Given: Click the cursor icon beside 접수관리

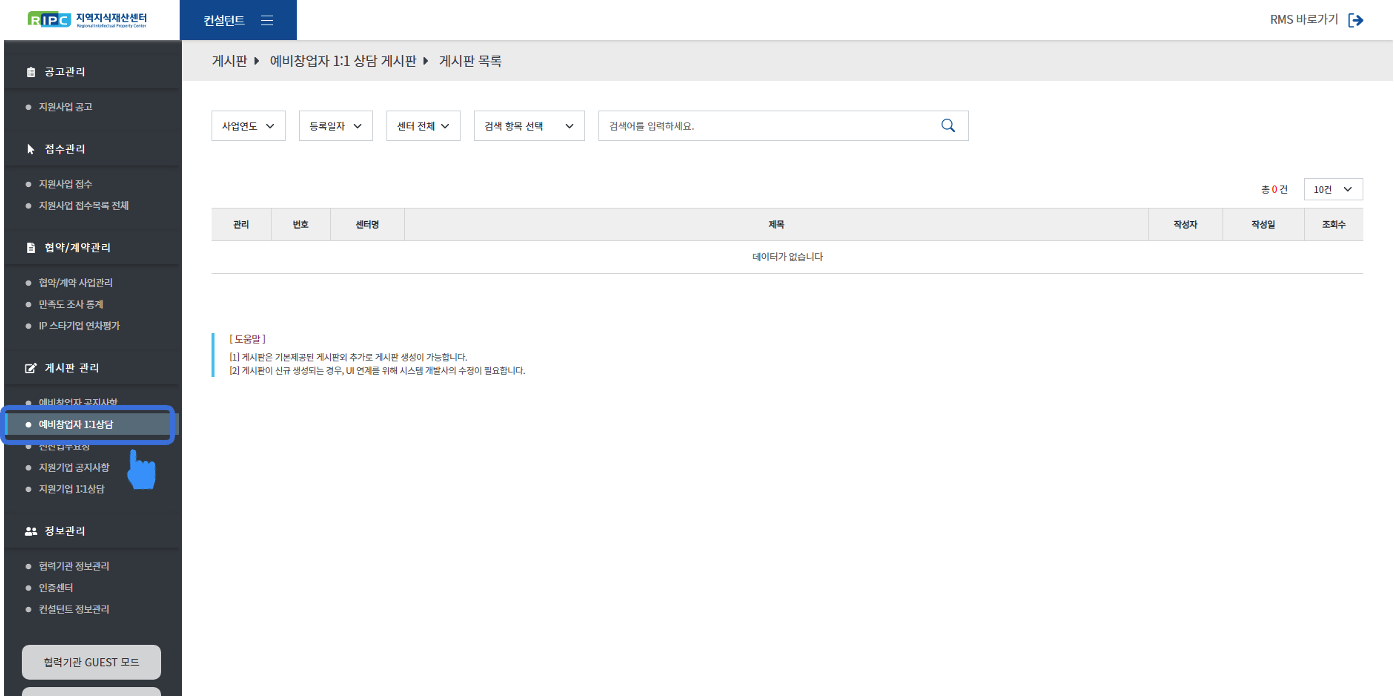Looking at the screenshot, I should pyautogui.click(x=31, y=149).
